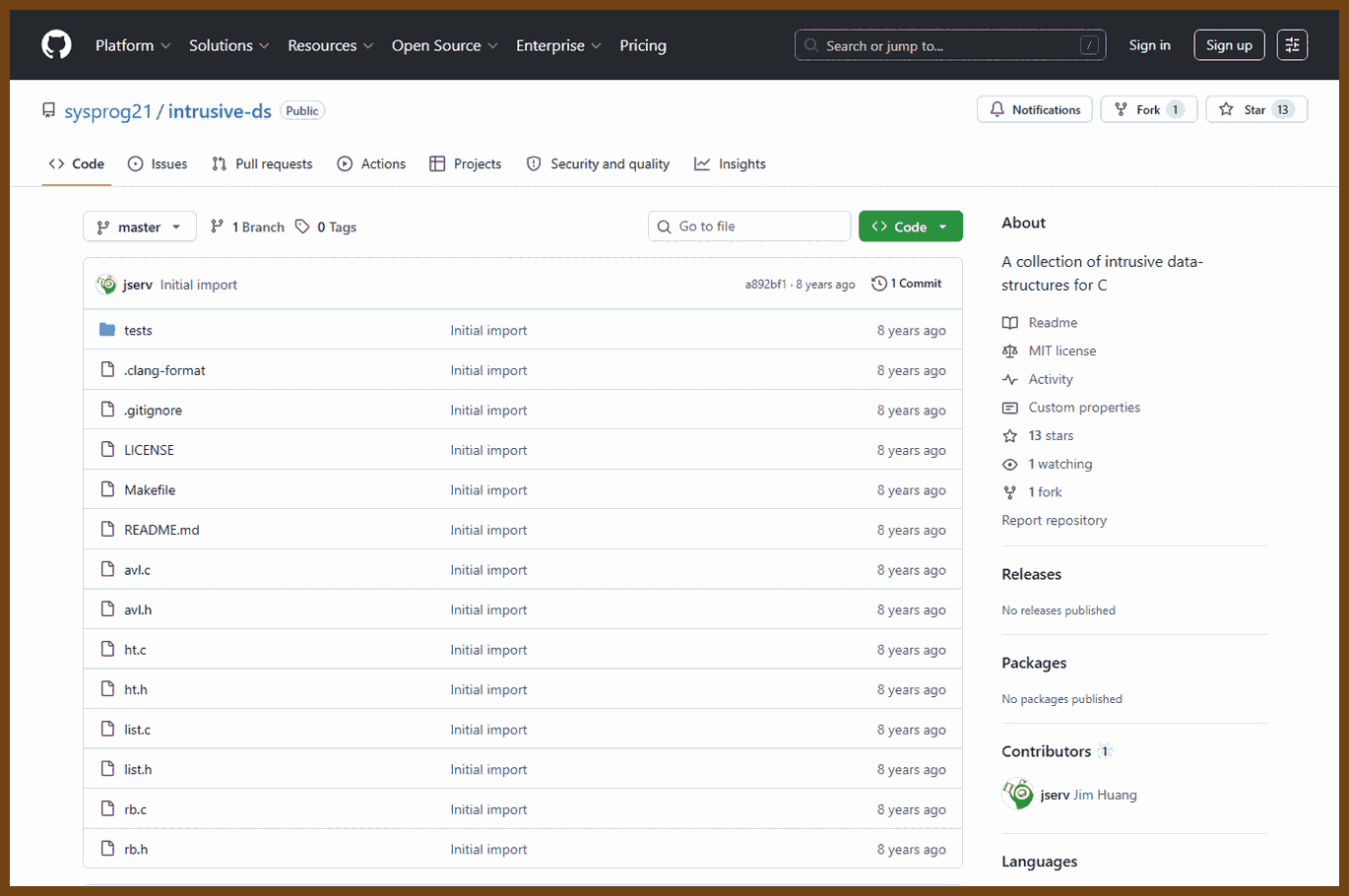Click the file icon beside avl.c

click(x=107, y=569)
